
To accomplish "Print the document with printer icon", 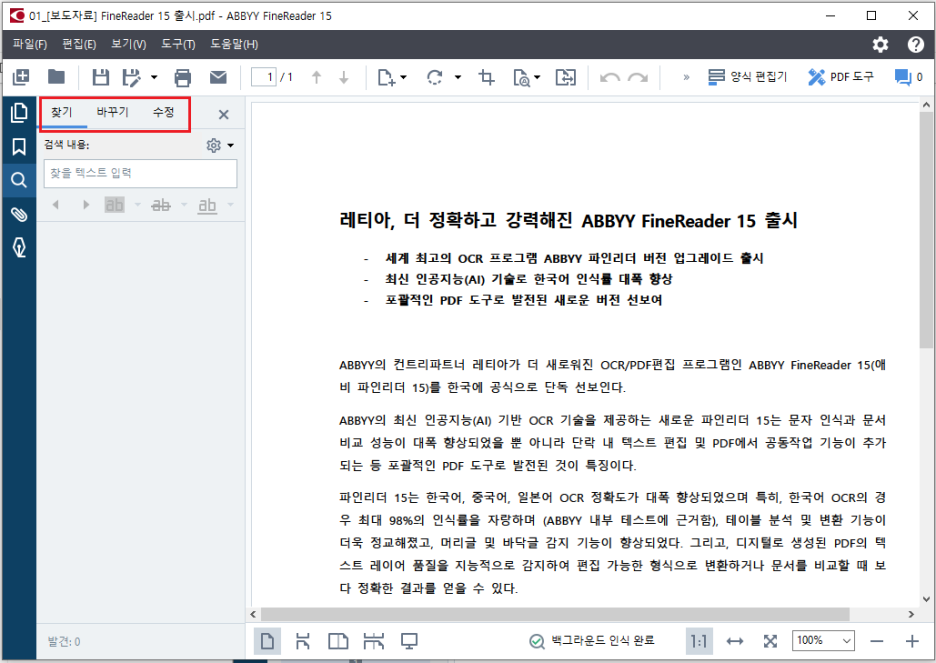I will 183,77.
